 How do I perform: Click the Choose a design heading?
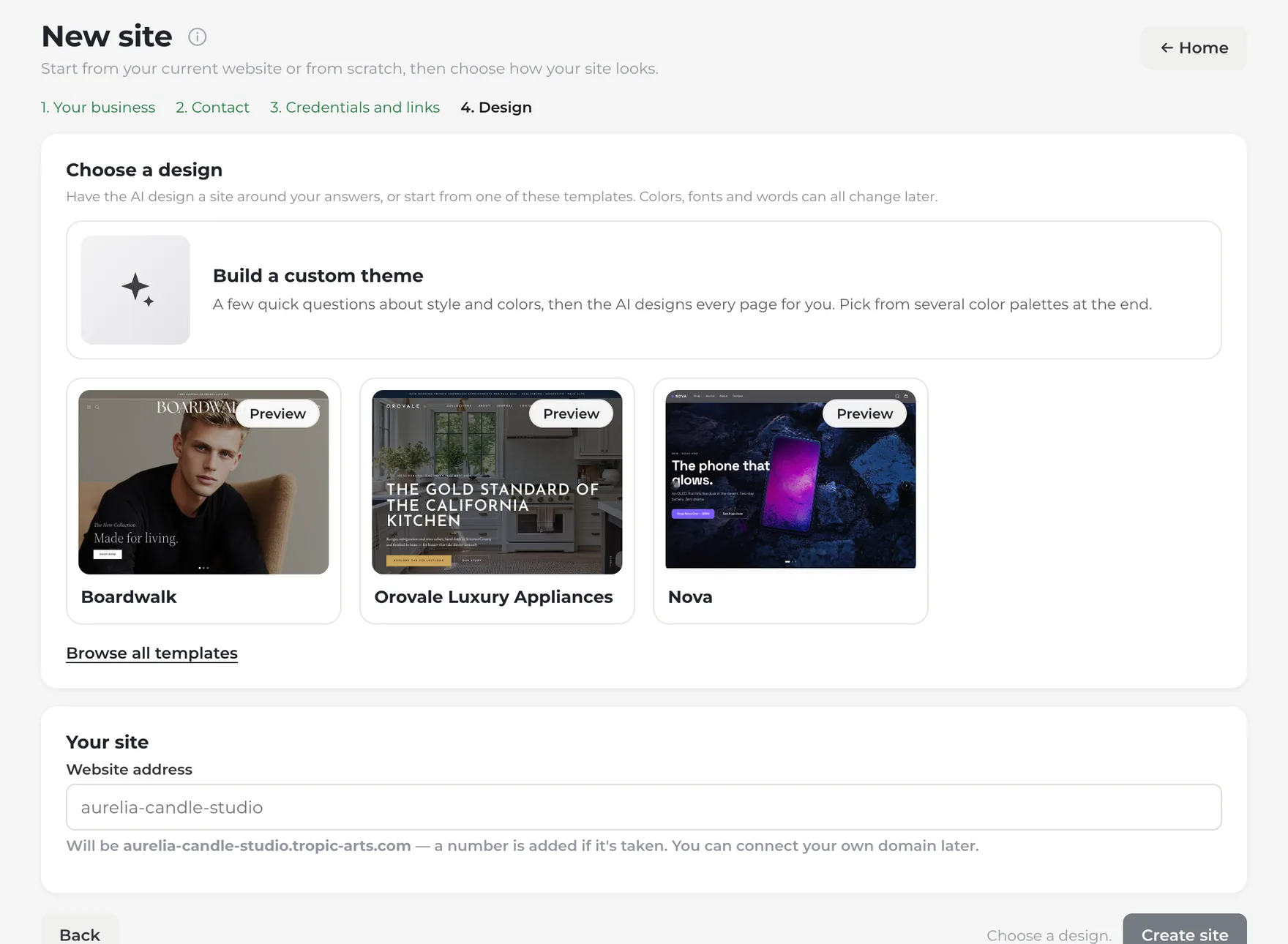tap(144, 170)
